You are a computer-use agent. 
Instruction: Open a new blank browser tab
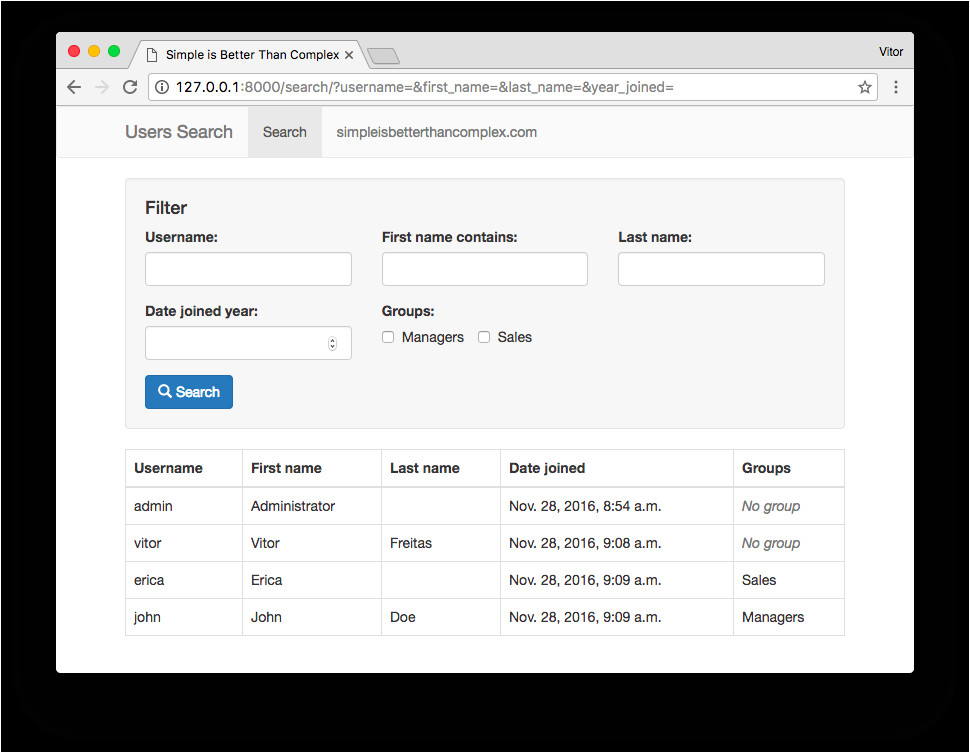pyautogui.click(x=383, y=56)
